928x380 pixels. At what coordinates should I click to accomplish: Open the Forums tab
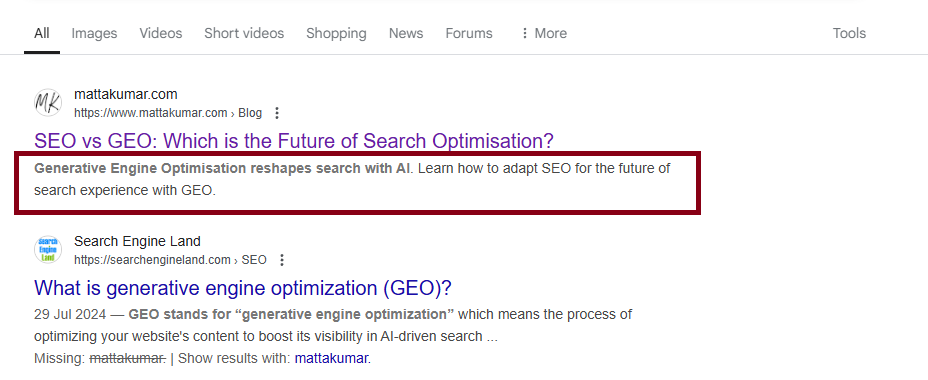pyautogui.click(x=469, y=33)
